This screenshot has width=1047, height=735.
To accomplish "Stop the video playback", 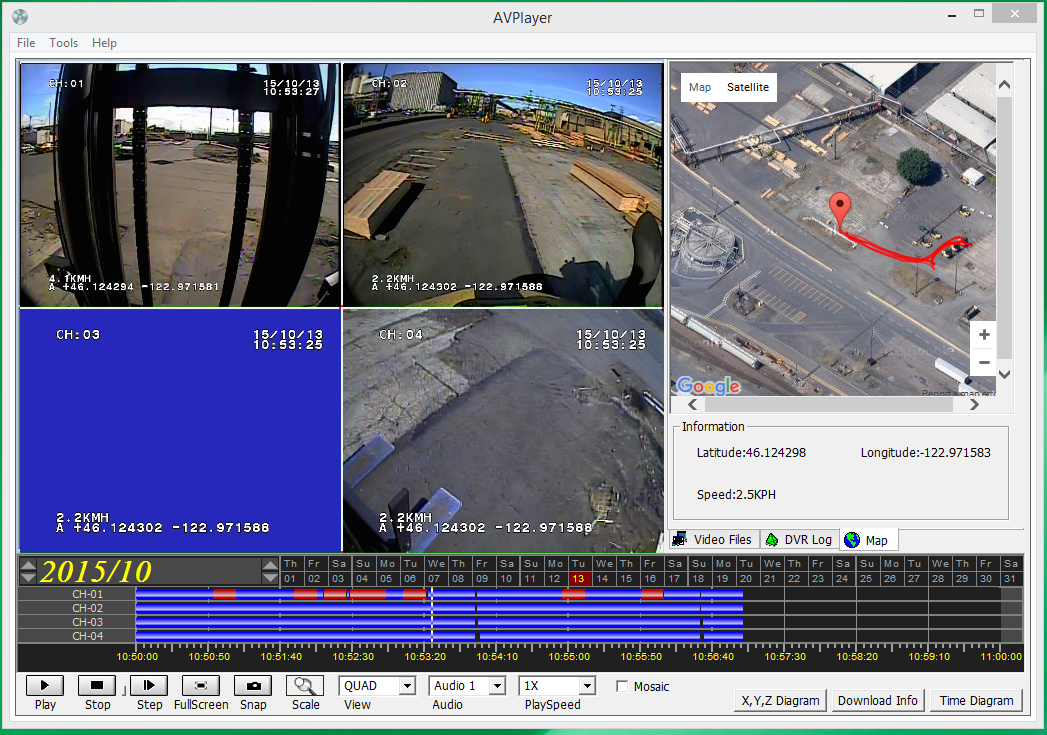I will coord(97,686).
